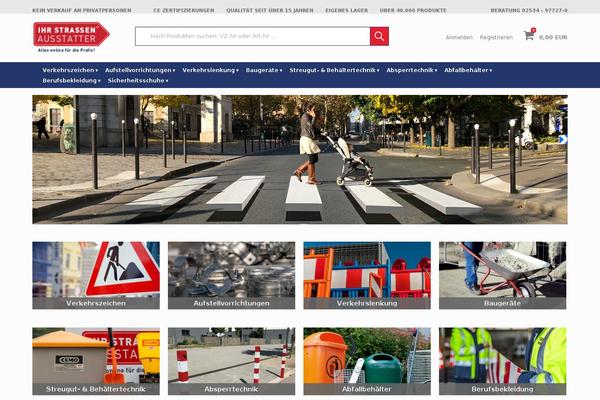Click the red search magnifier button
This screenshot has height=400, width=600.
(x=379, y=36)
